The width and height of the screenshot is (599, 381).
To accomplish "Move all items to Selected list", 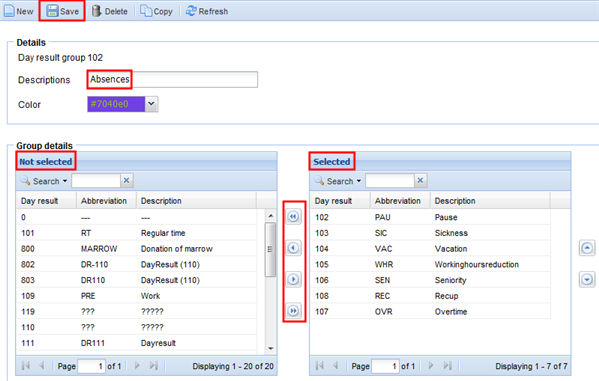I will [x=293, y=311].
